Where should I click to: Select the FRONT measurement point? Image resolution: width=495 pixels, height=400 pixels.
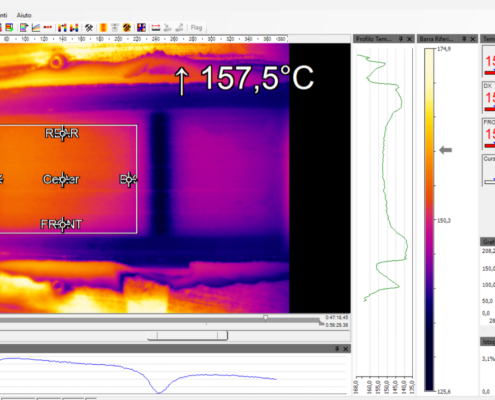(x=62, y=224)
